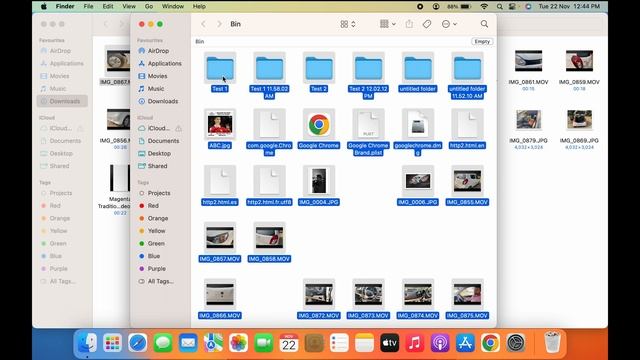Select the ABC.jpg thumbnail
The height and width of the screenshot is (360, 640).
tap(220, 124)
